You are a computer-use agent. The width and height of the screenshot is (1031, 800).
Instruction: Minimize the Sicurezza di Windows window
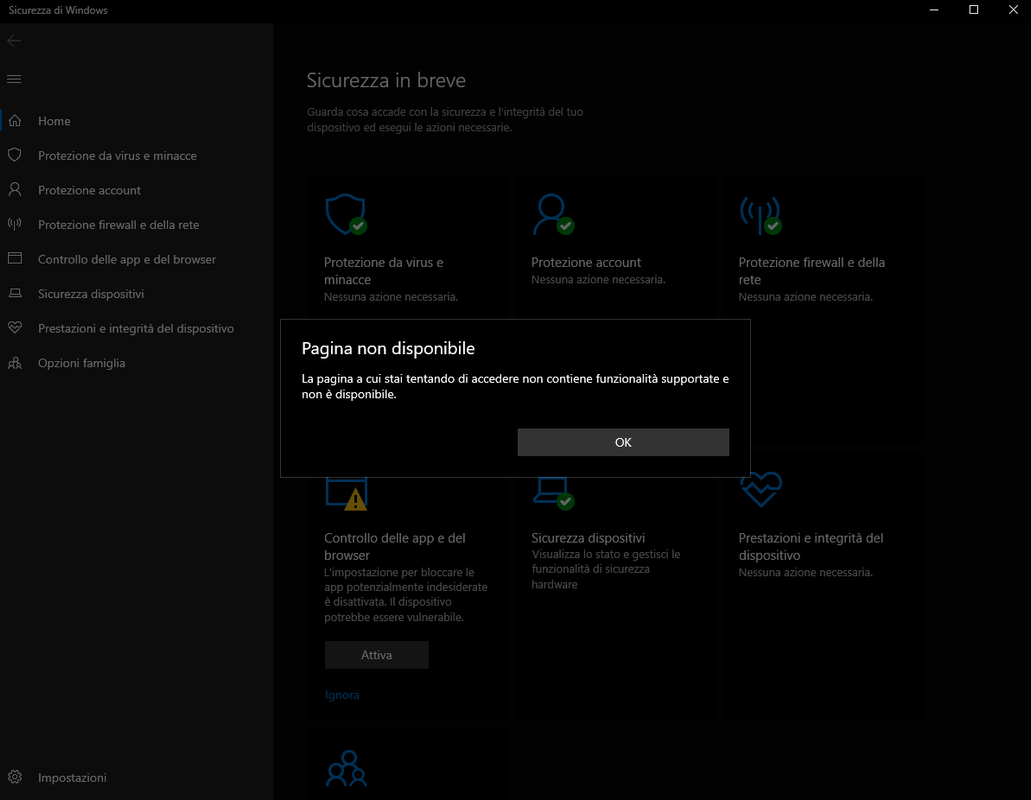pos(934,10)
